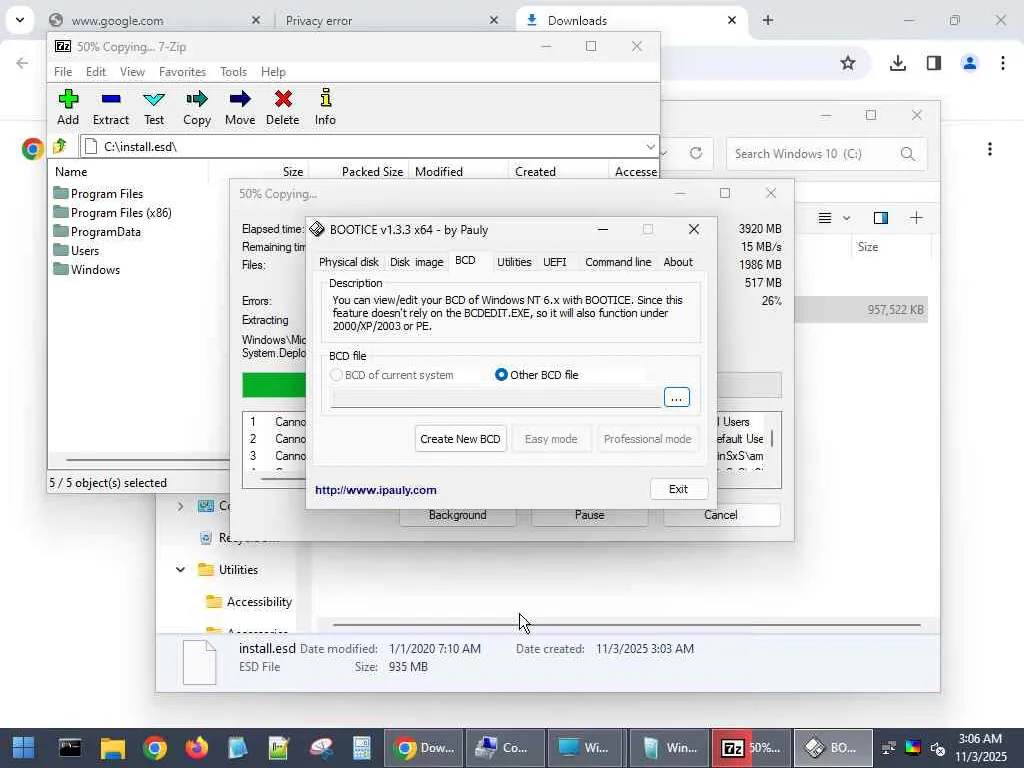Open 7-Zip path dropdown arrow

pos(650,146)
